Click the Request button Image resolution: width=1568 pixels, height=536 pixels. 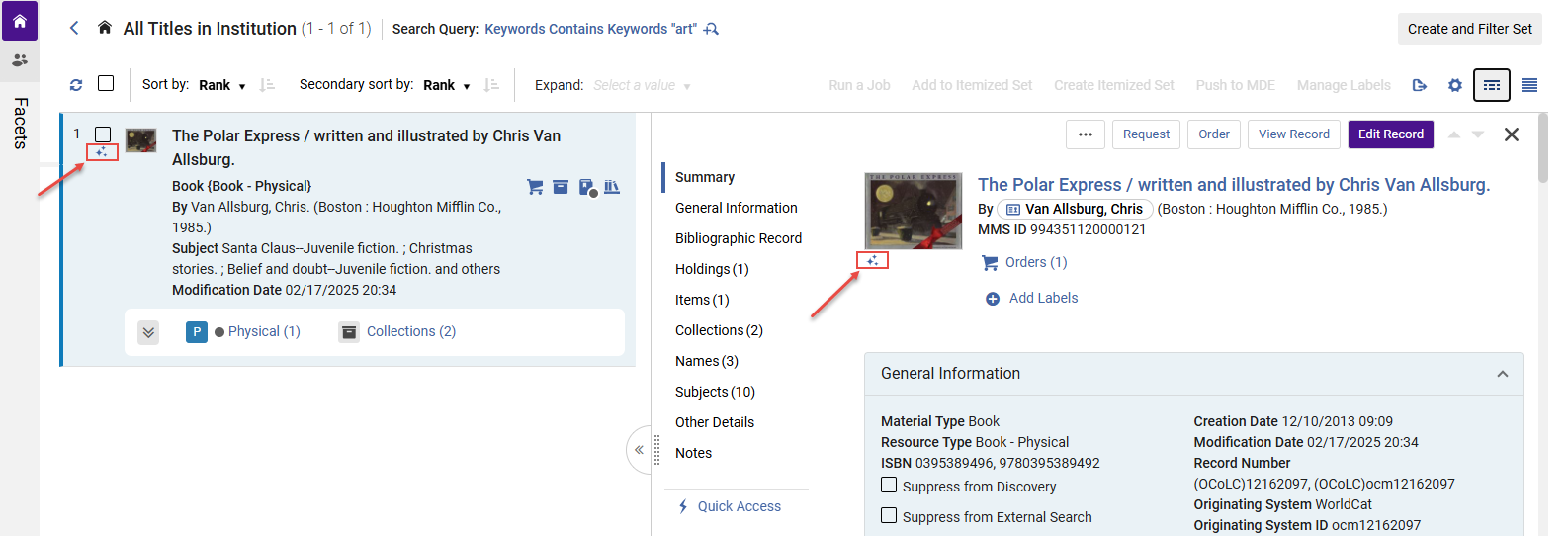1146,134
